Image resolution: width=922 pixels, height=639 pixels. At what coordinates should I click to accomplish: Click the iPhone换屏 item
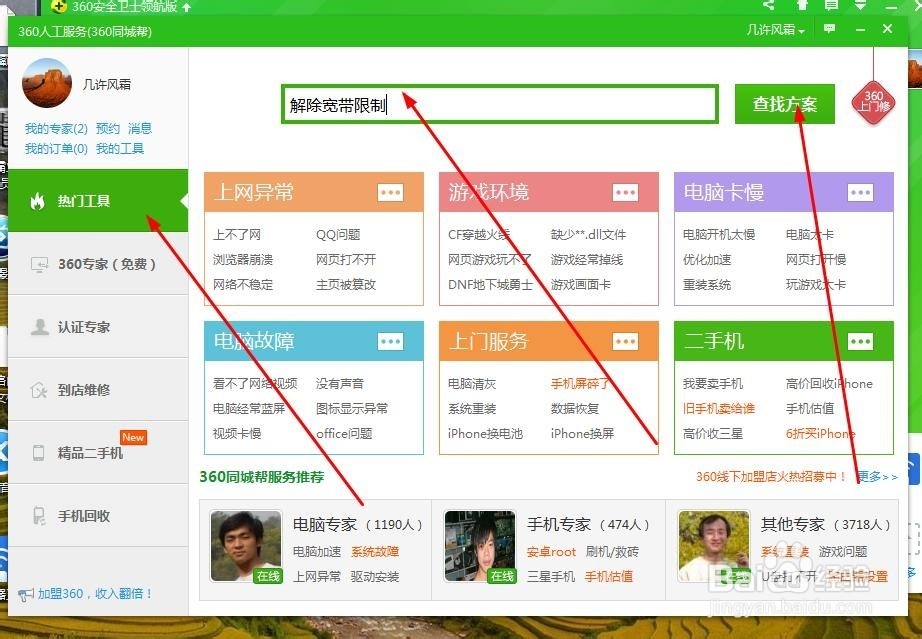click(583, 433)
